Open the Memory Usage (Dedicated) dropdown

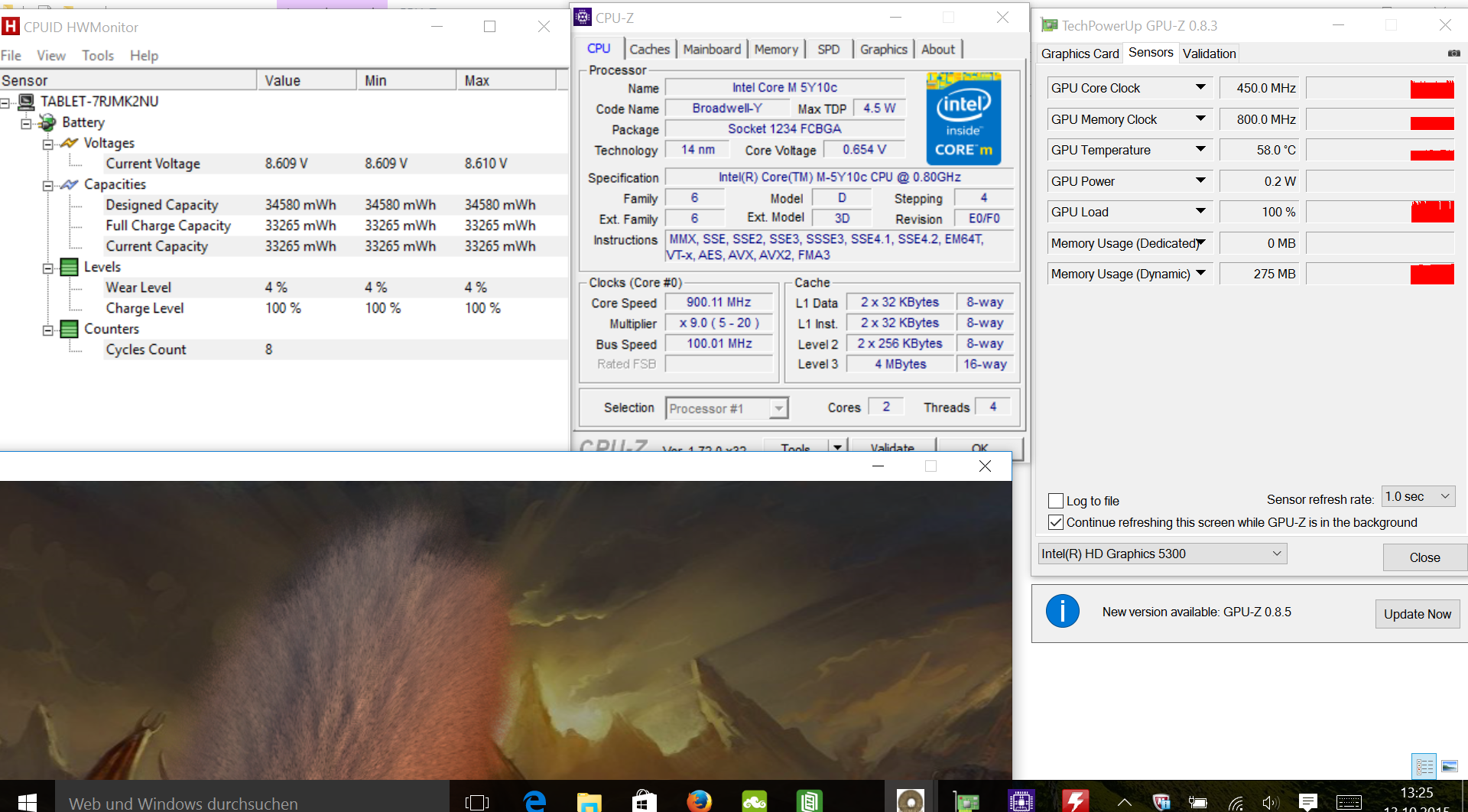click(x=1201, y=242)
